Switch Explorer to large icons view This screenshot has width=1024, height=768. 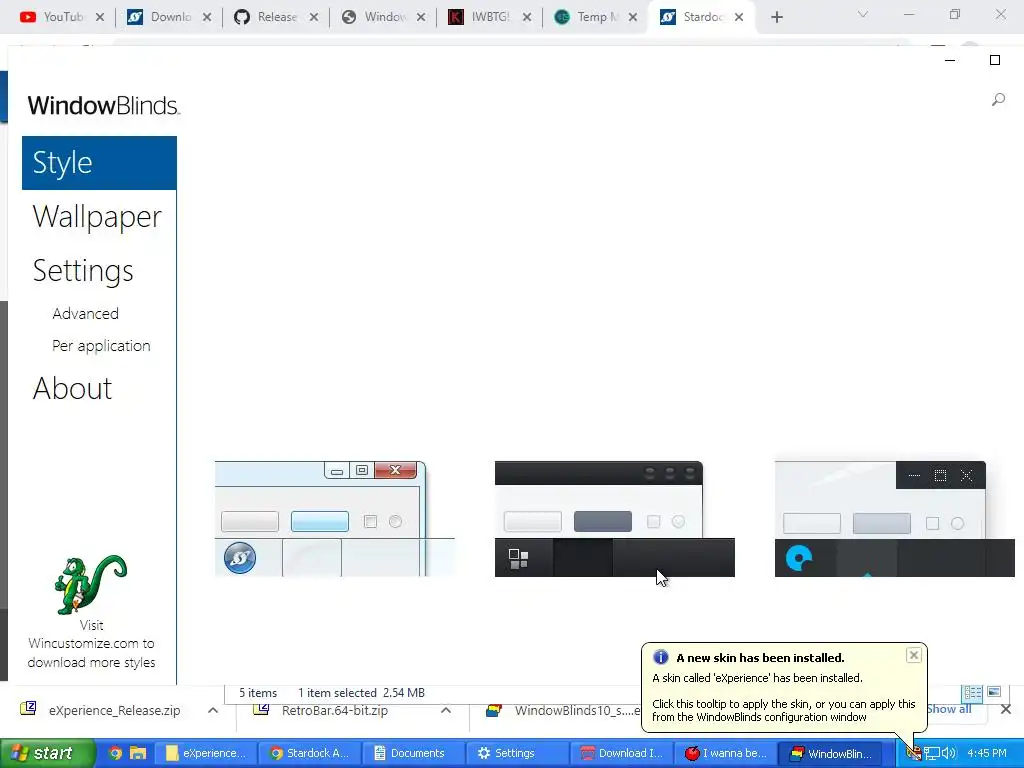pyautogui.click(x=994, y=692)
